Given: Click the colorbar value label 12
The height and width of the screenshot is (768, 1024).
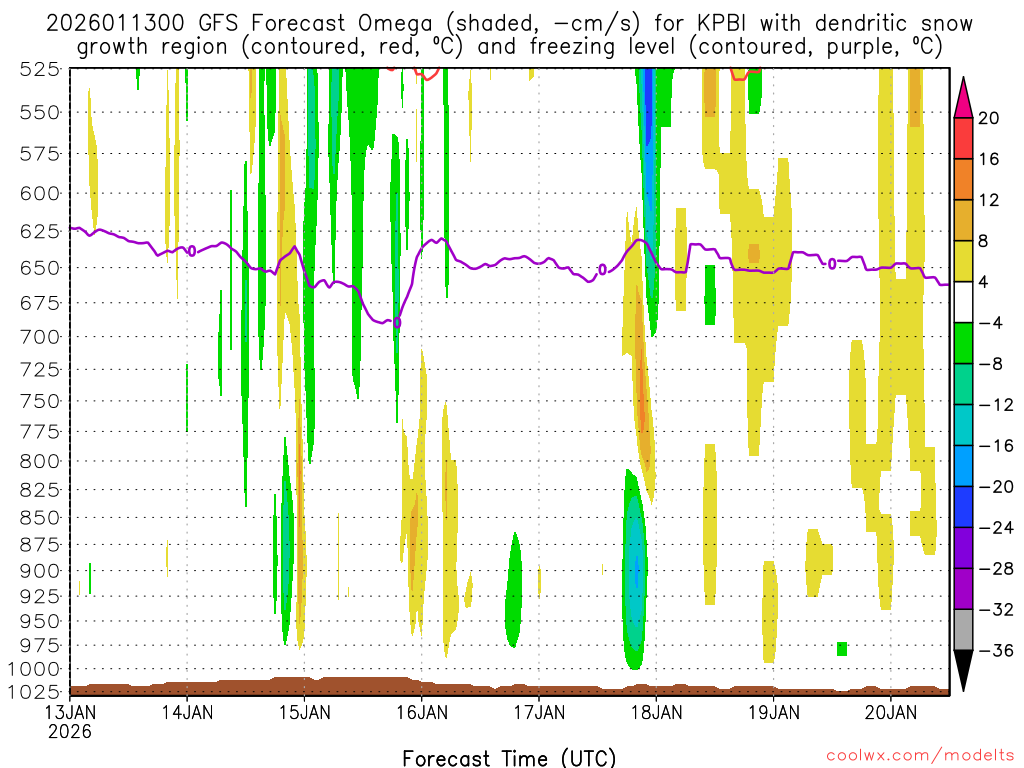Looking at the screenshot, I should pyautogui.click(x=988, y=200).
